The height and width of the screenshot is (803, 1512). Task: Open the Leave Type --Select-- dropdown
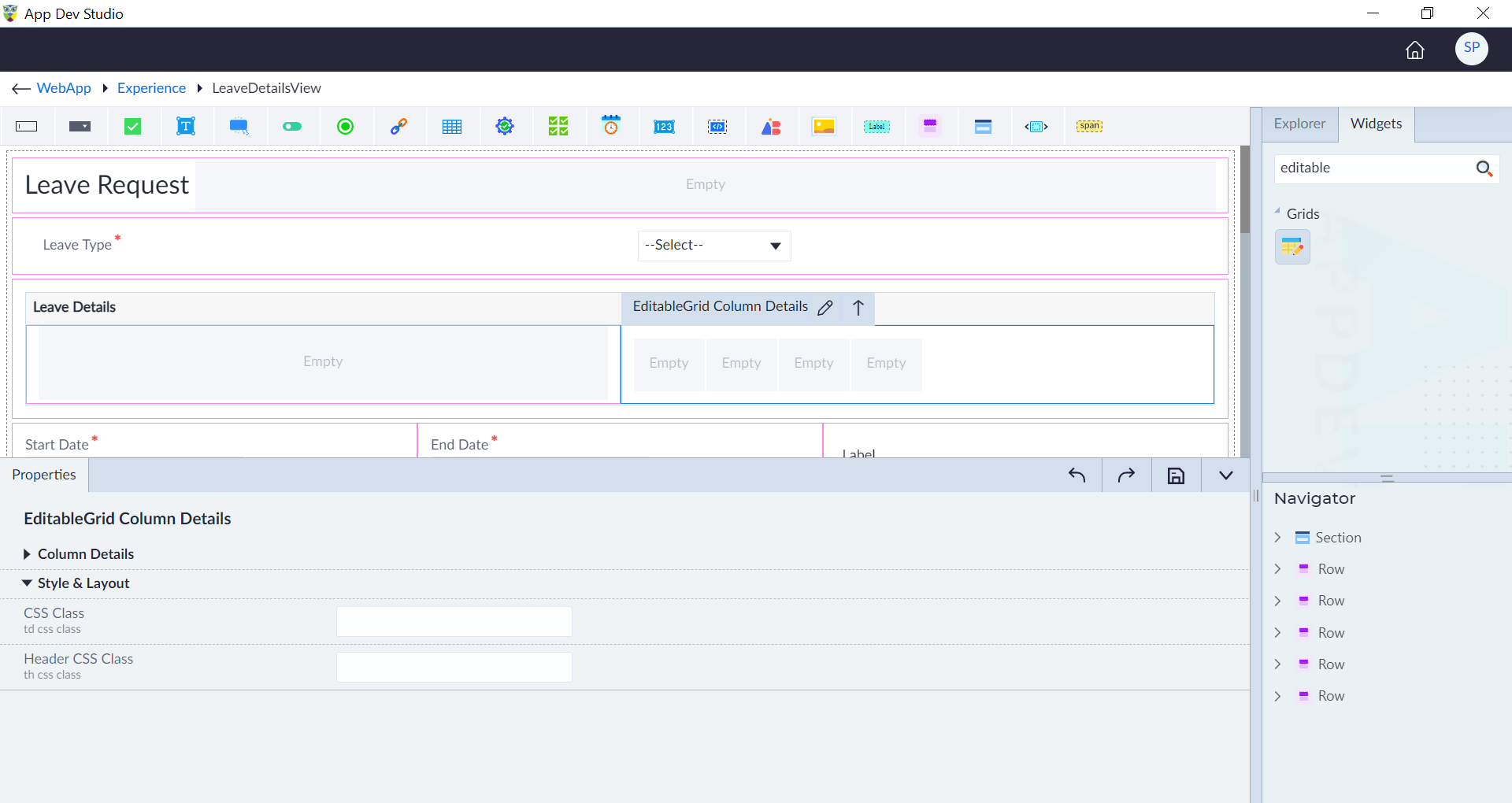point(713,246)
